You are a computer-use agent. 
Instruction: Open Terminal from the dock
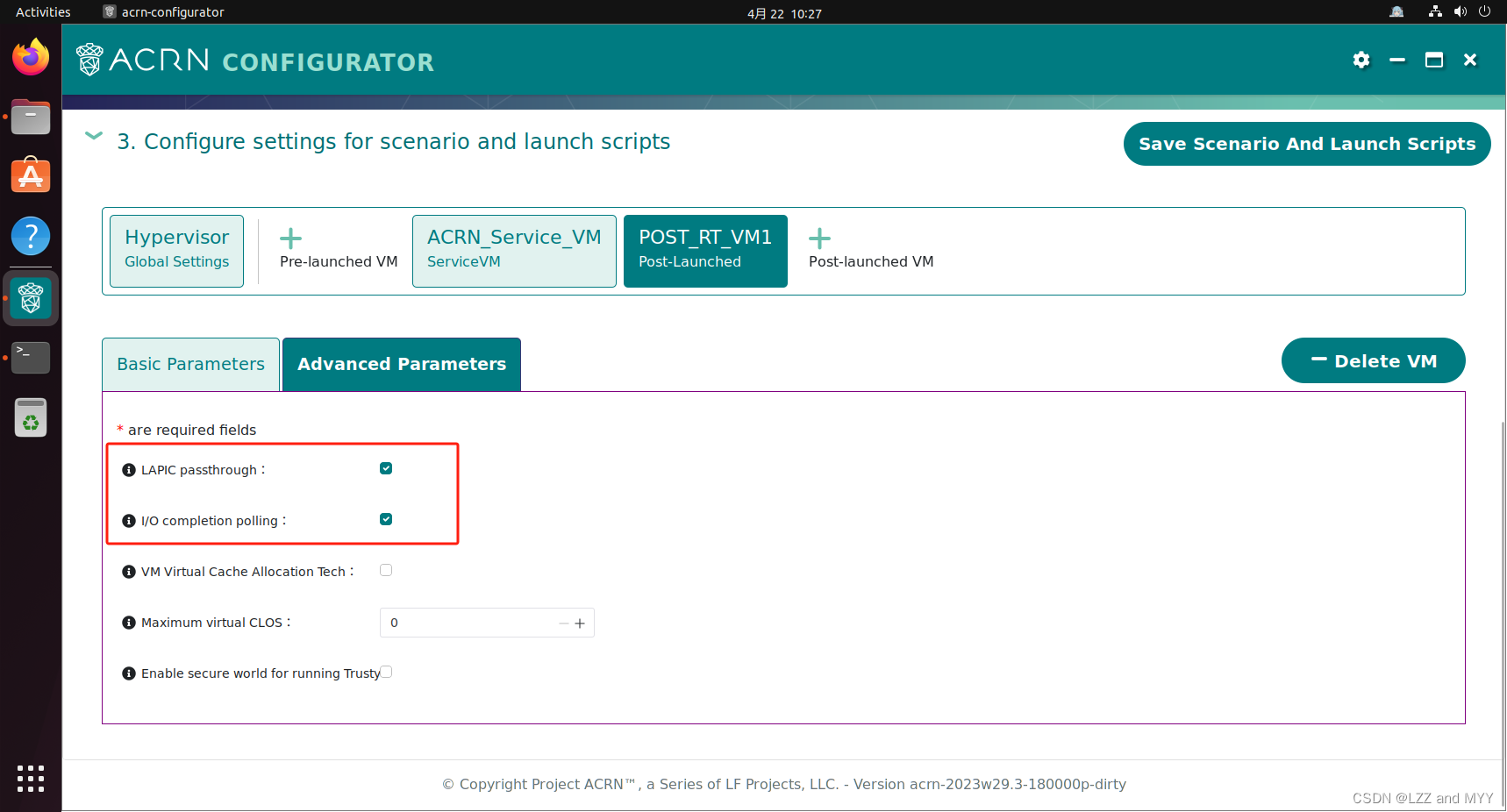31,358
